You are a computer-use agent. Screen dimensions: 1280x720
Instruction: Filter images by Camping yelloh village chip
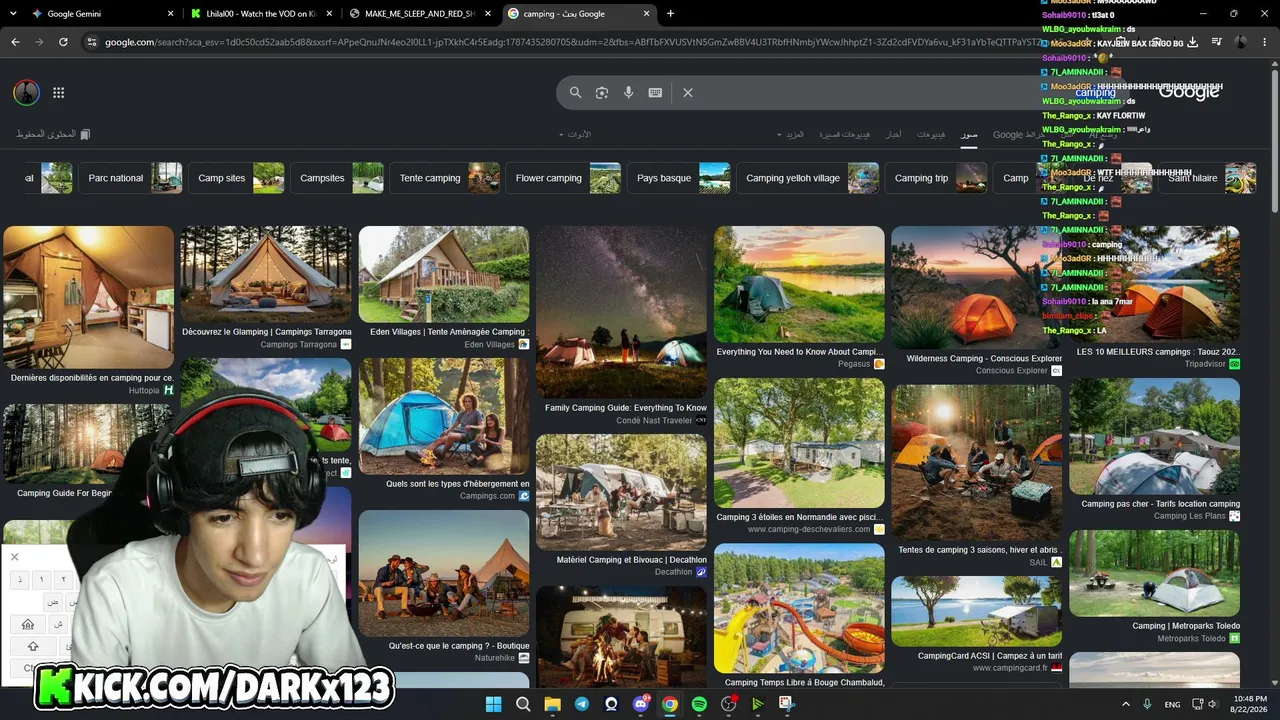pos(808,178)
